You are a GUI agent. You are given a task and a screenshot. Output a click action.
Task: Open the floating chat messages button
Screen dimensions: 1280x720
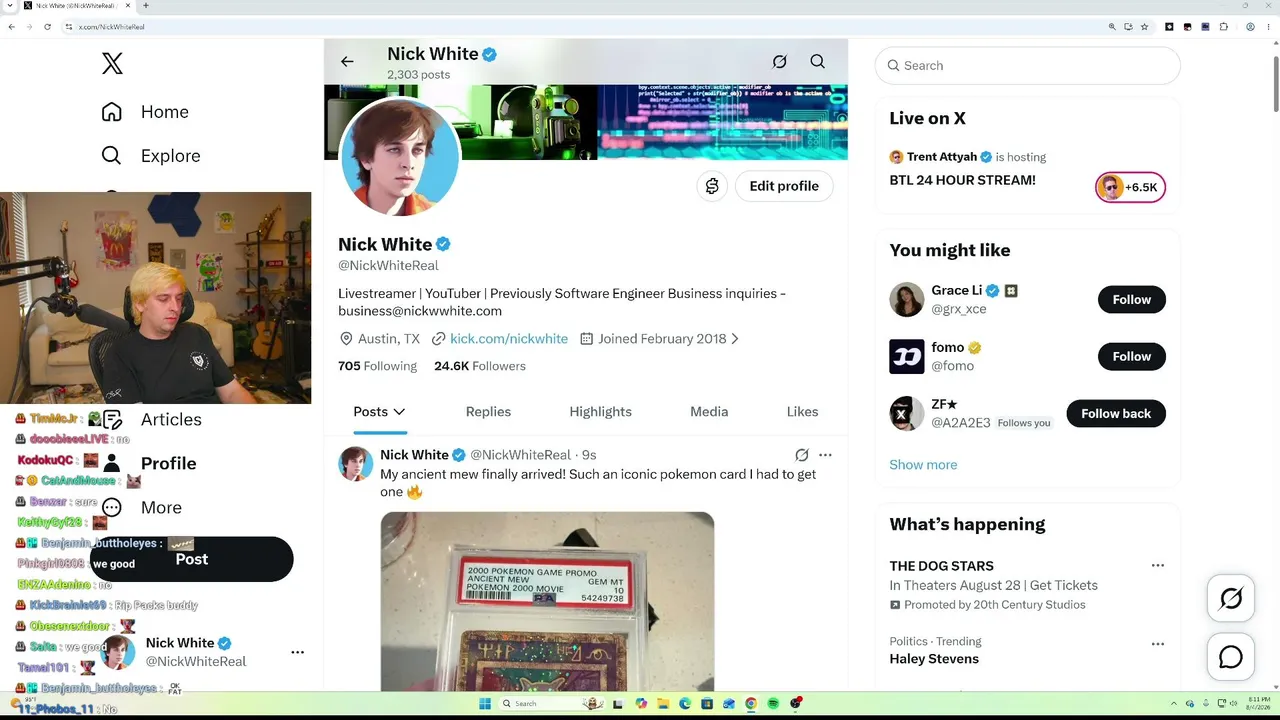pos(1231,657)
